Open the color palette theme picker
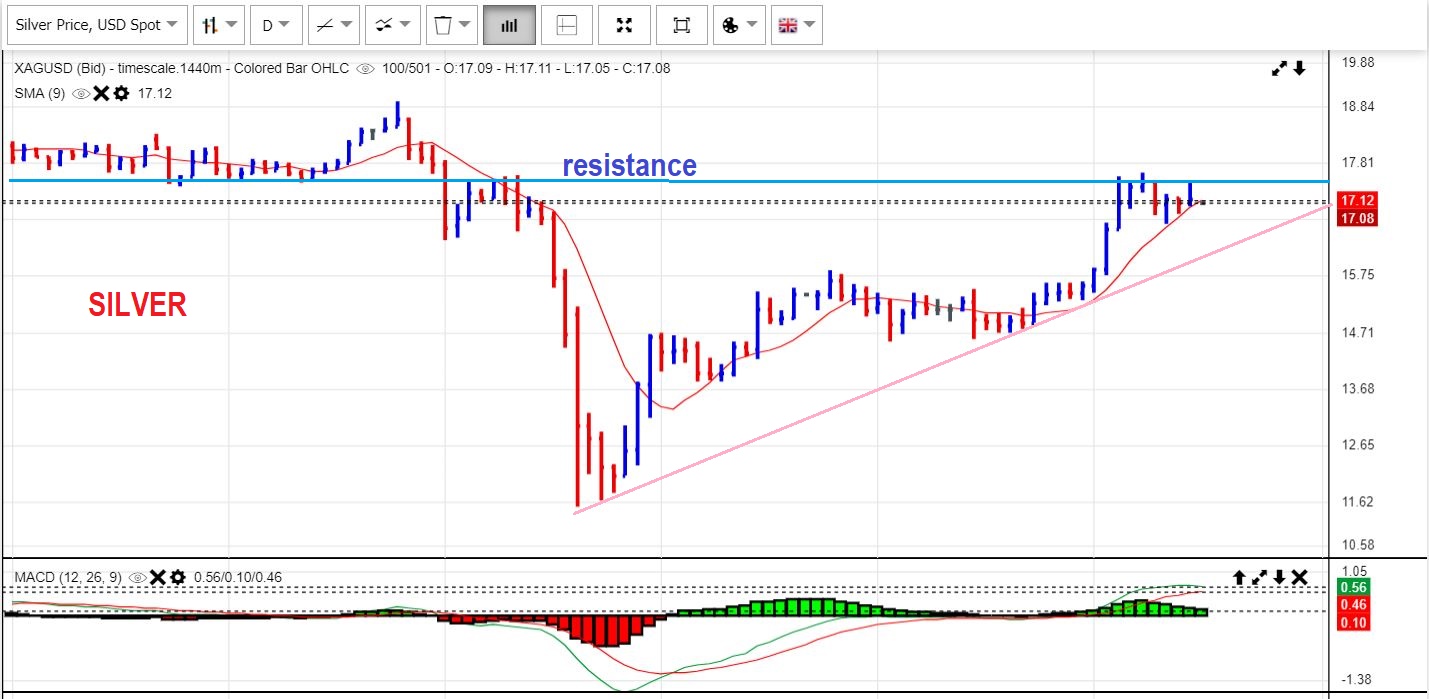The image size is (1429, 699). pyautogui.click(x=739, y=25)
